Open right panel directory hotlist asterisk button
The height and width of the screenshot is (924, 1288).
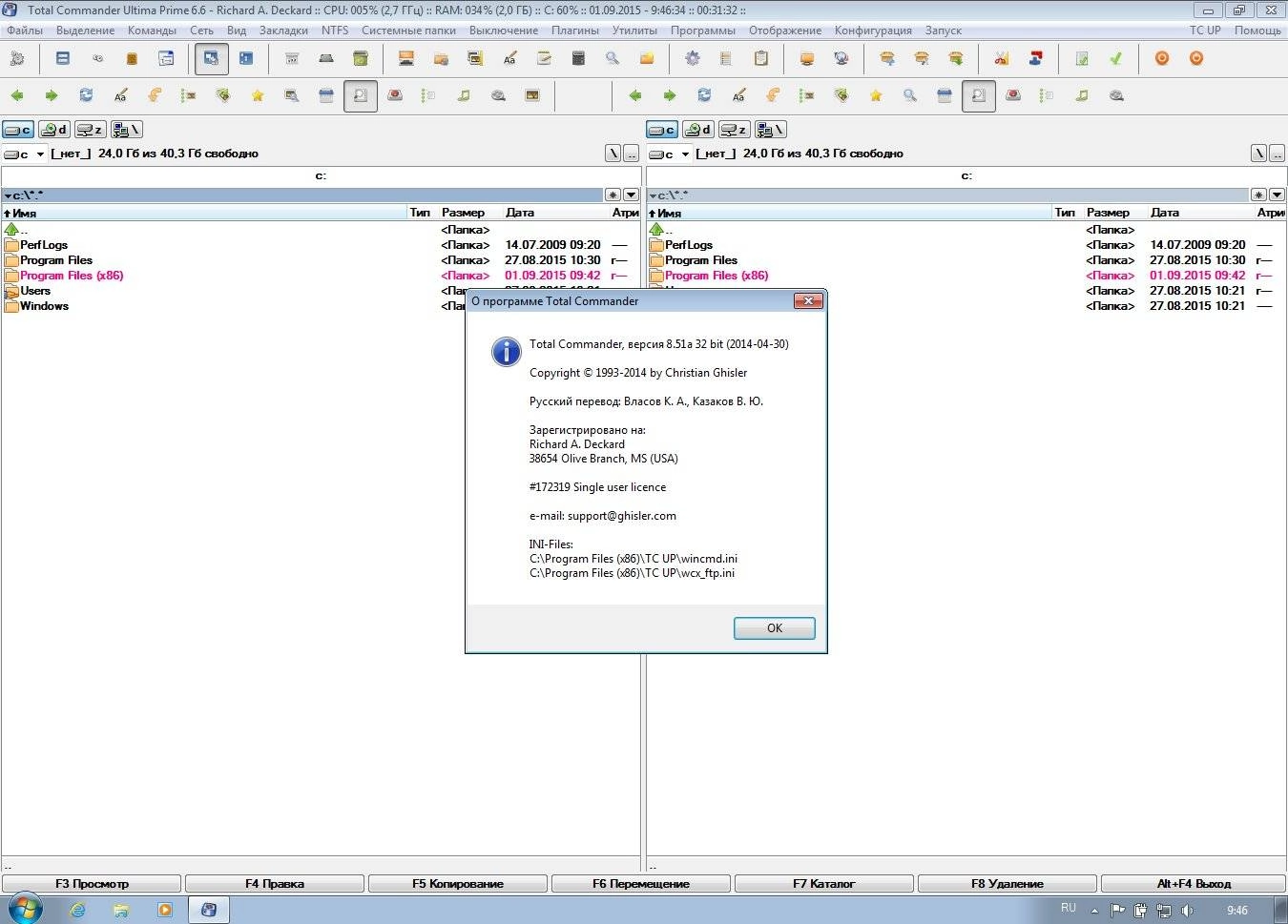[1258, 195]
